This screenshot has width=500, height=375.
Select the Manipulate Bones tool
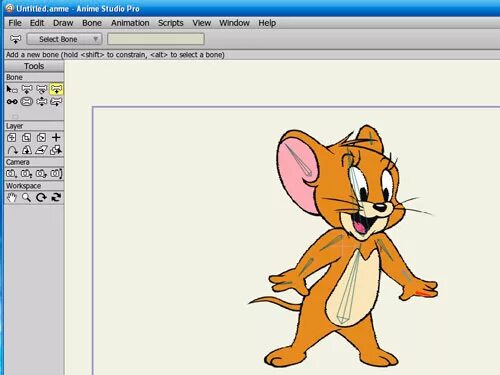[41, 102]
